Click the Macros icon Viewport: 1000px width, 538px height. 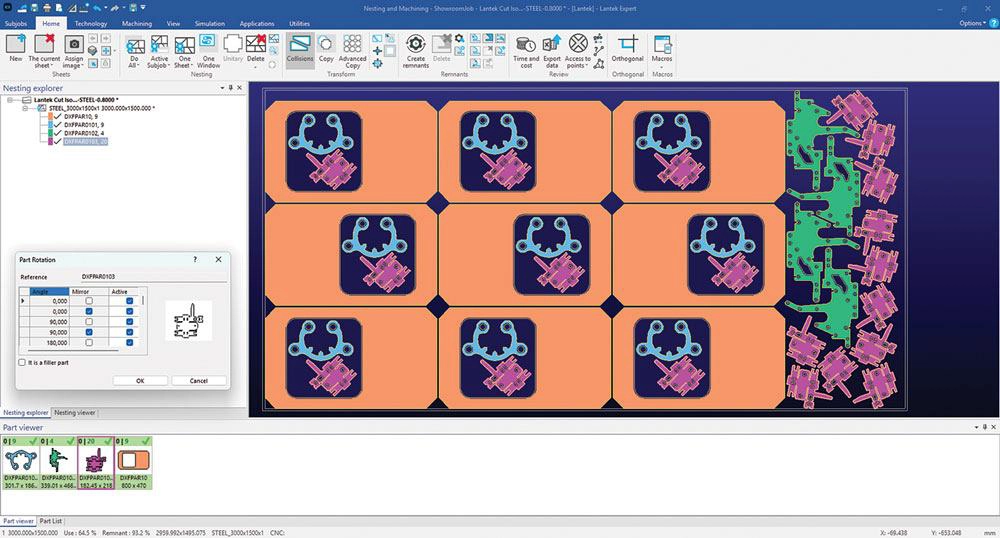click(x=662, y=44)
